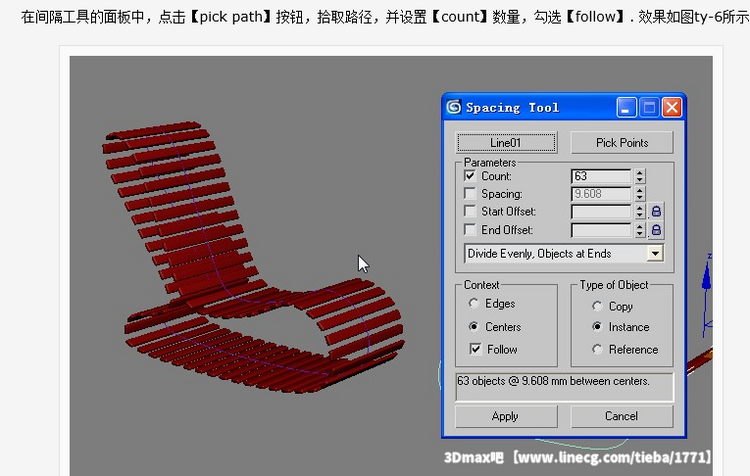Click the Spacing spinner arrows

pyautogui.click(x=640, y=194)
